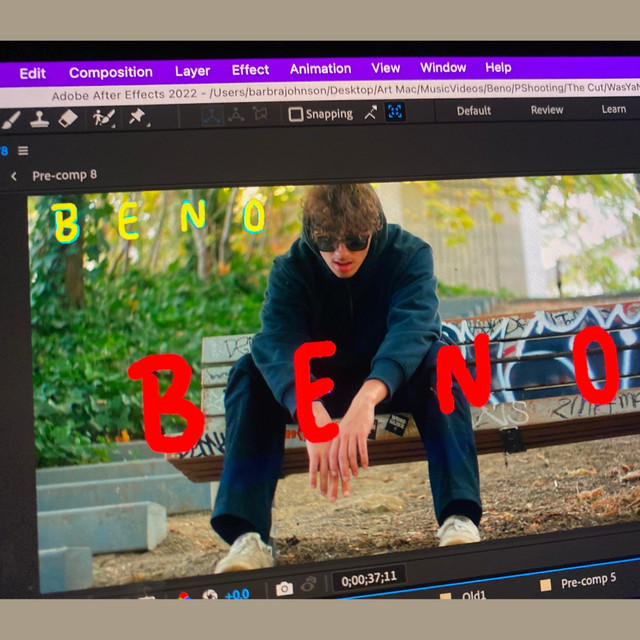This screenshot has height=640, width=640.
Task: Select the Eraser tool
Action: 68,118
